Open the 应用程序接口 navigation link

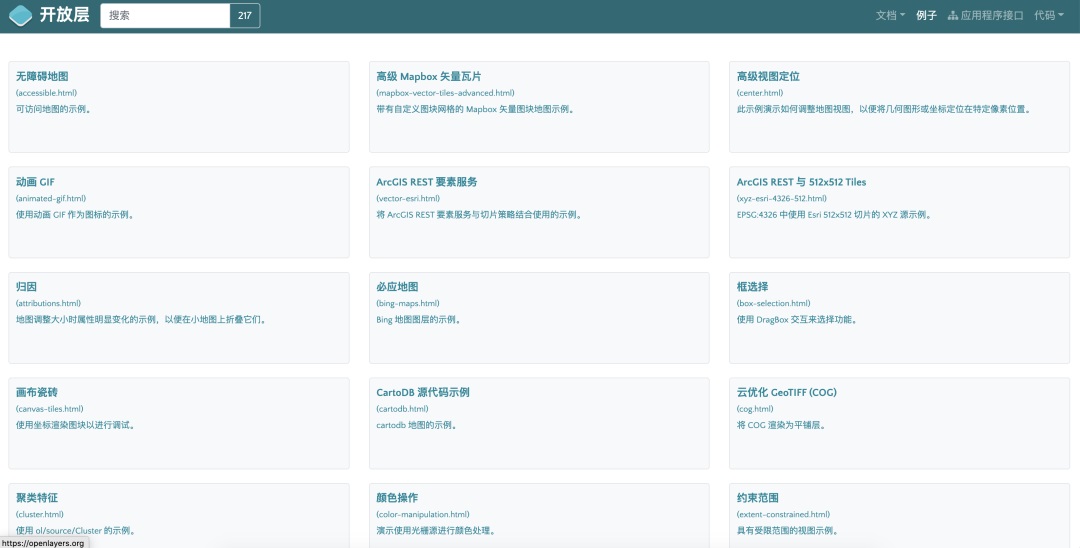991,16
